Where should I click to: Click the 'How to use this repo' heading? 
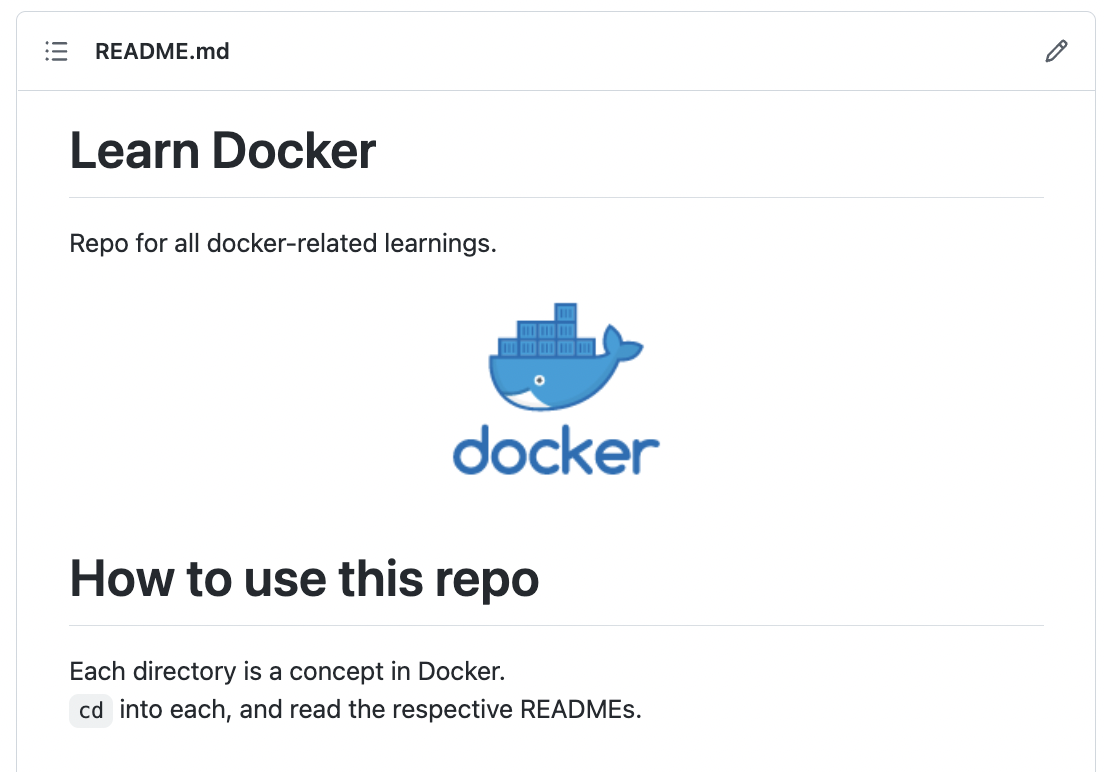pyautogui.click(x=304, y=579)
